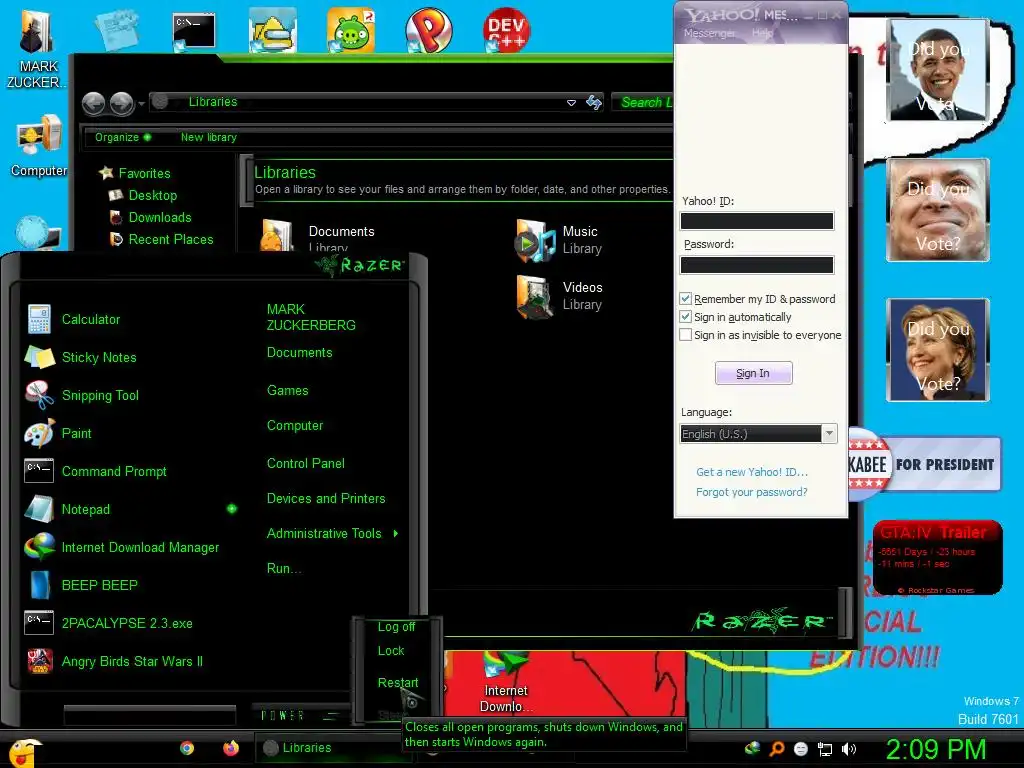1024x768 pixels.
Task: Open the Language dropdown in Yahoo Messenger
Action: (829, 434)
